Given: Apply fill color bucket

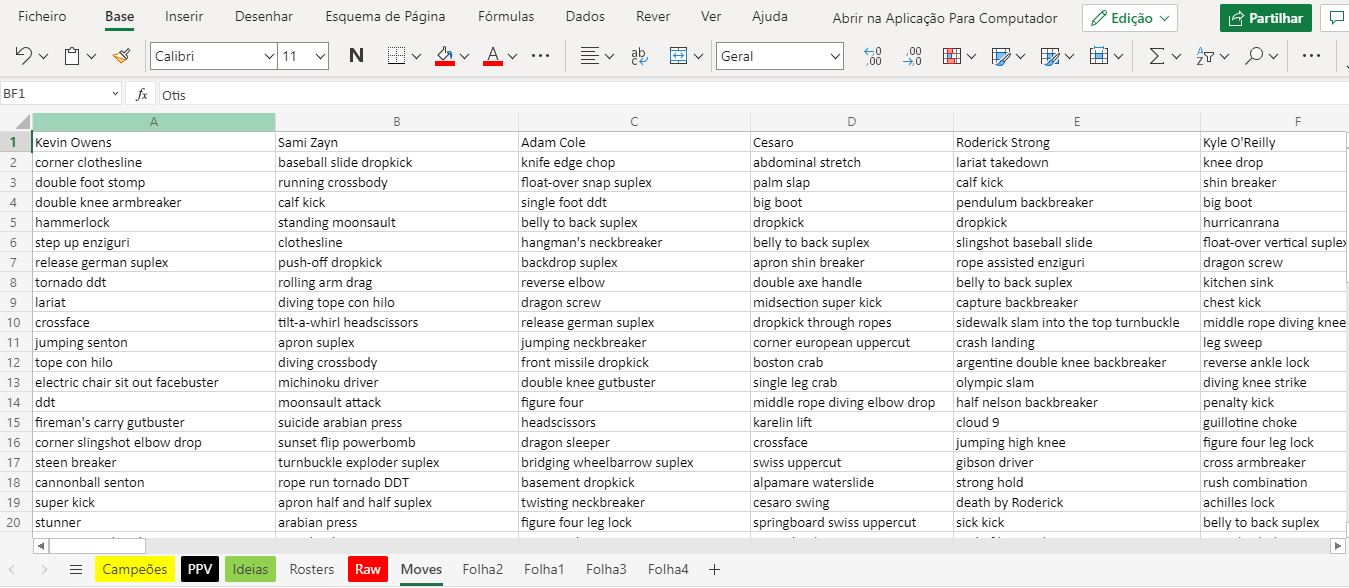Looking at the screenshot, I should click(445, 56).
